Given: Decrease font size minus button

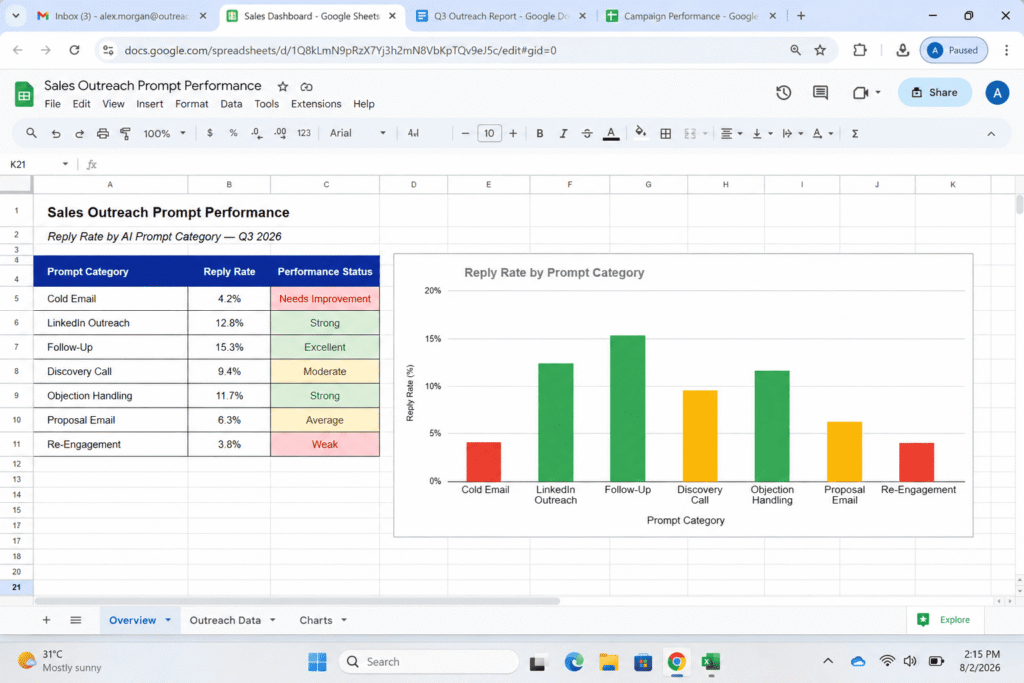Looking at the screenshot, I should [x=465, y=133].
